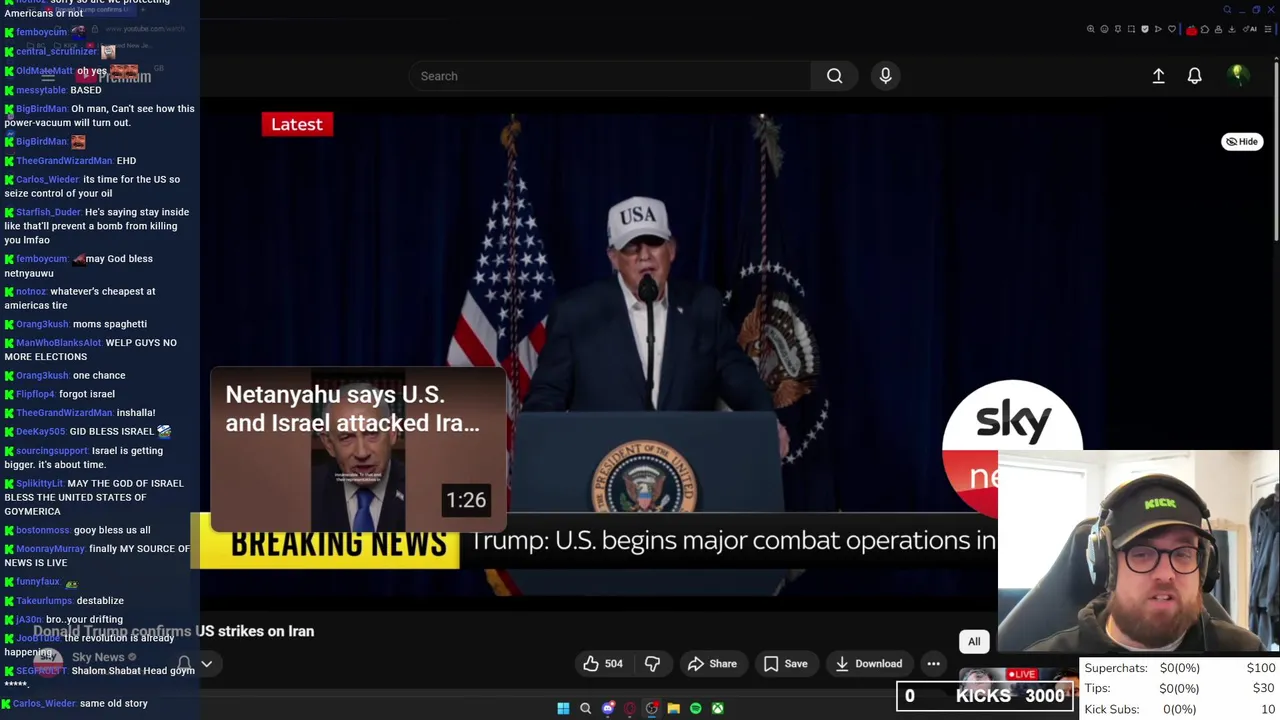Open the upload/create video icon
This screenshot has height=720, width=1280.
point(1158,76)
